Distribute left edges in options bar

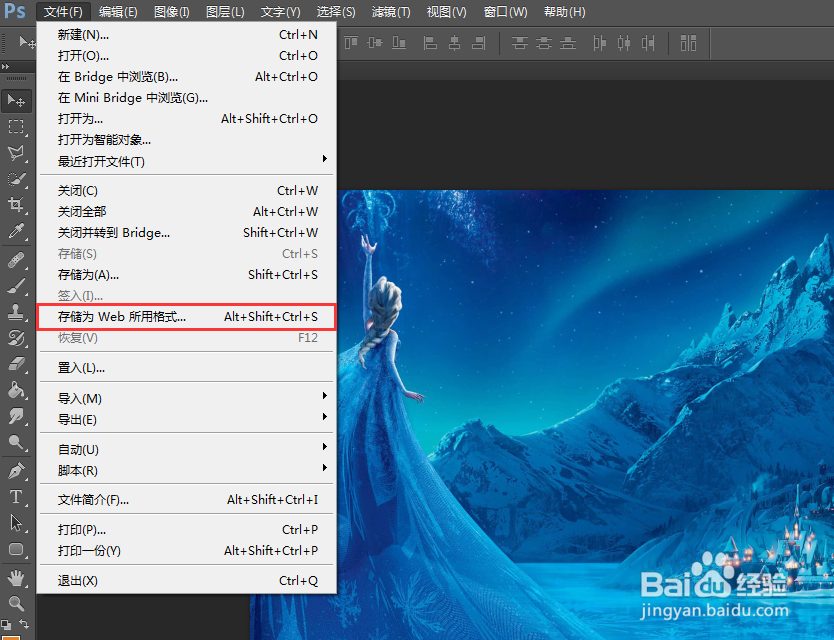coord(599,43)
